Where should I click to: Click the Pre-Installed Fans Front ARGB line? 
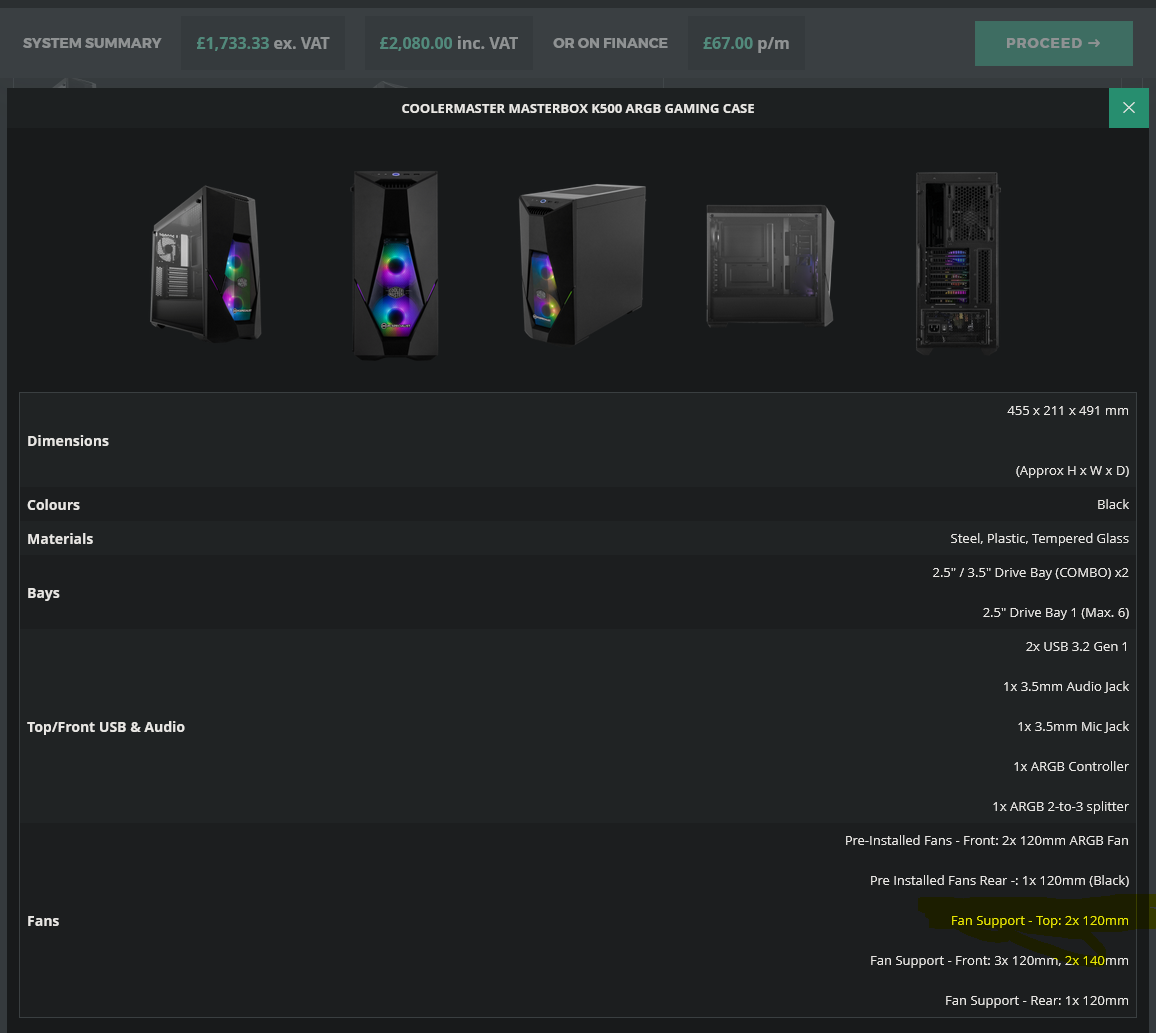click(x=986, y=841)
